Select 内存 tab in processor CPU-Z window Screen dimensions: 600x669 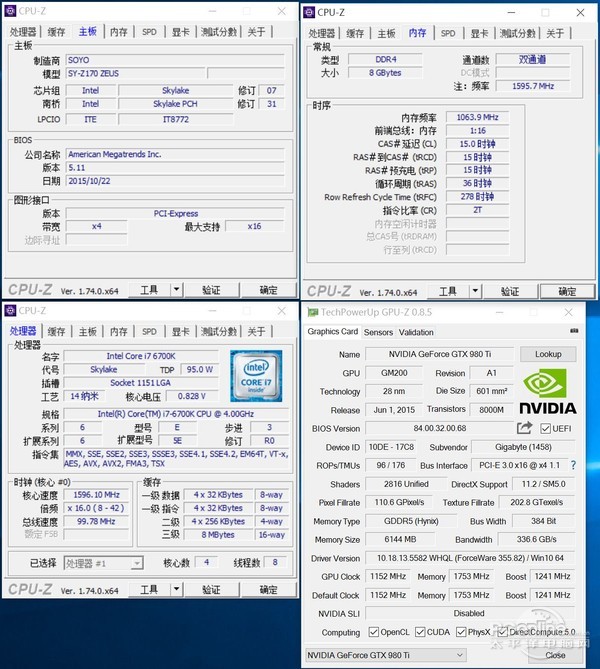click(119, 331)
